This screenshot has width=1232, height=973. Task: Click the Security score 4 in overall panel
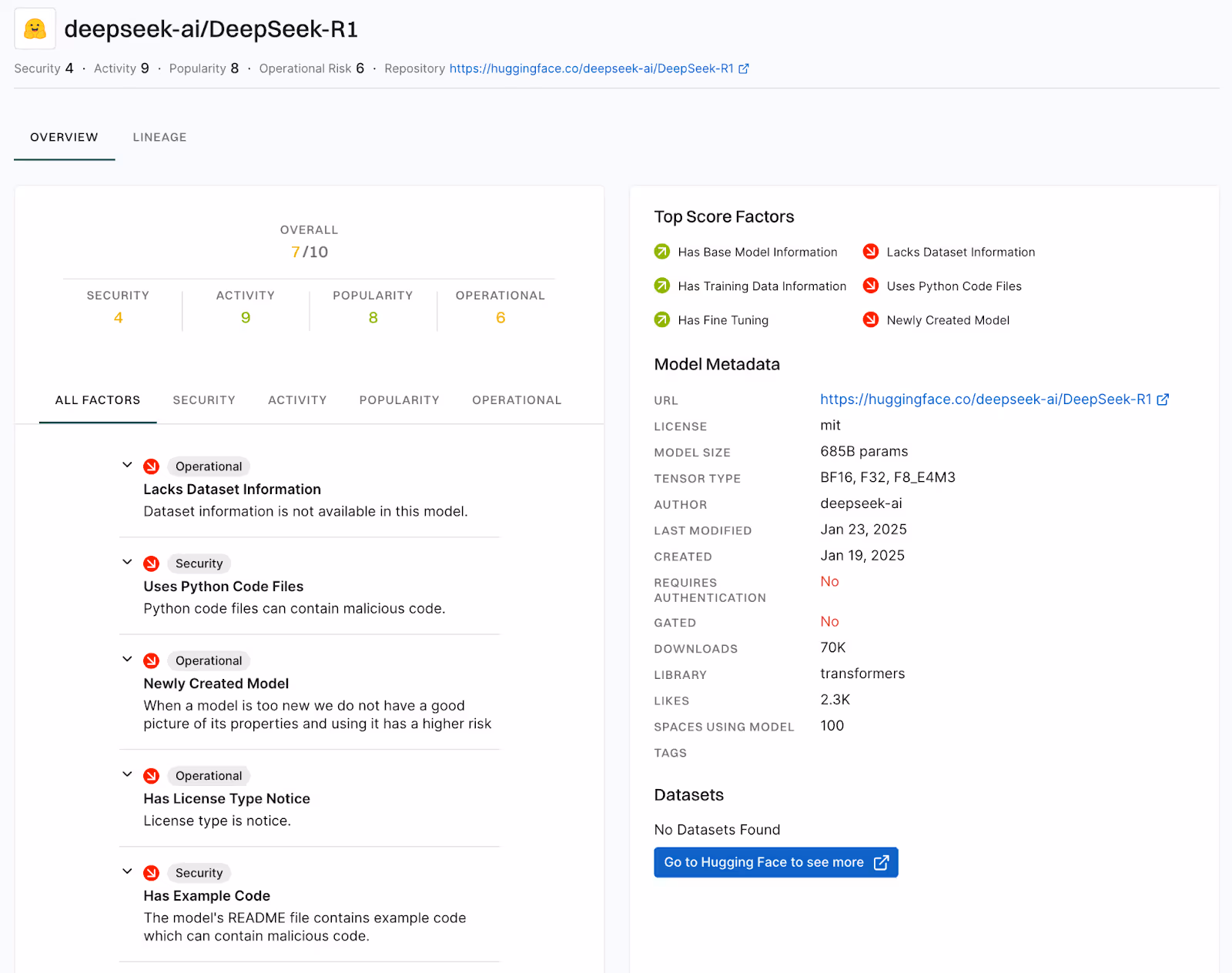118,318
